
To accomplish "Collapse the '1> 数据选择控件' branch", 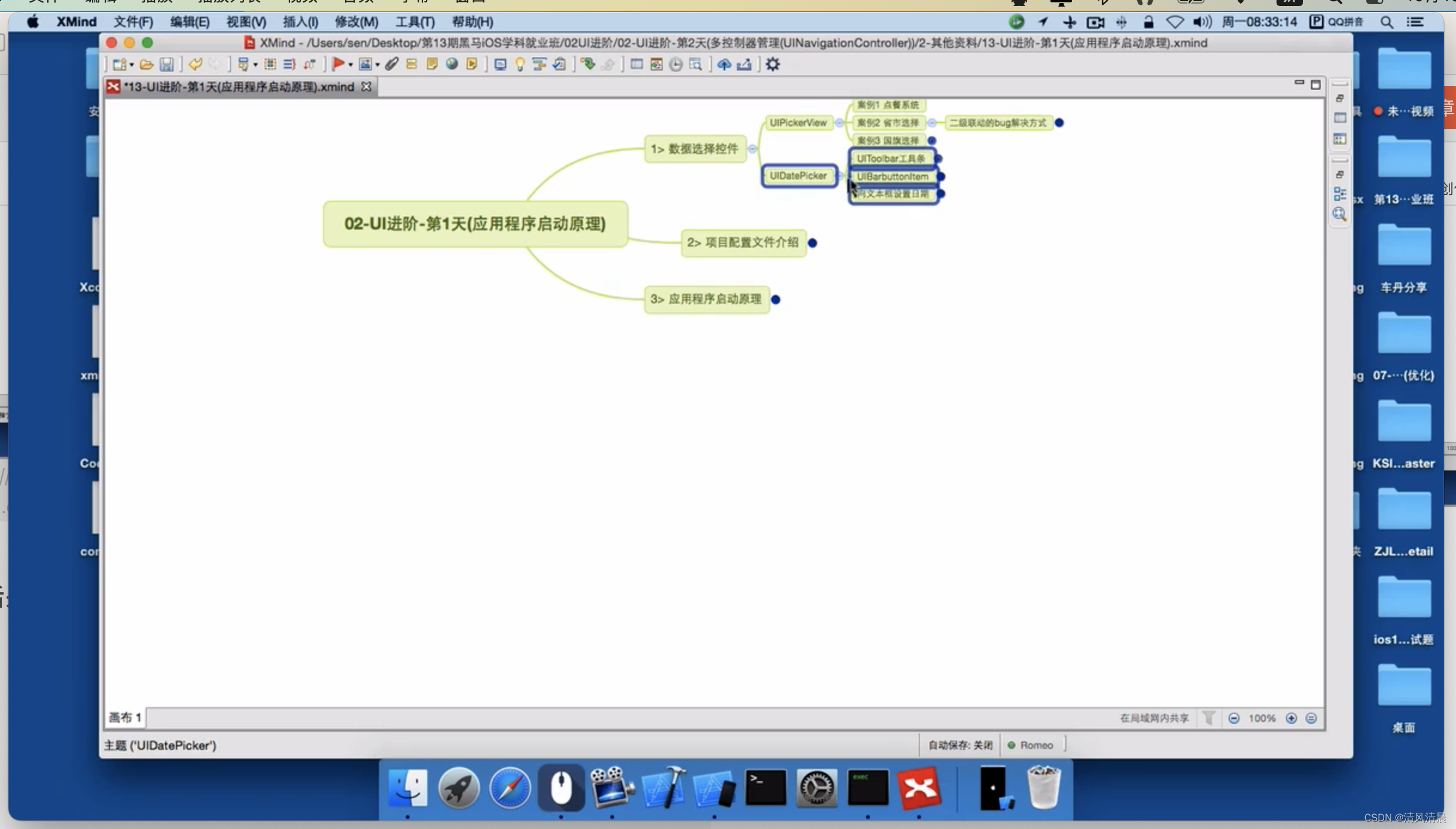I will click(x=753, y=149).
